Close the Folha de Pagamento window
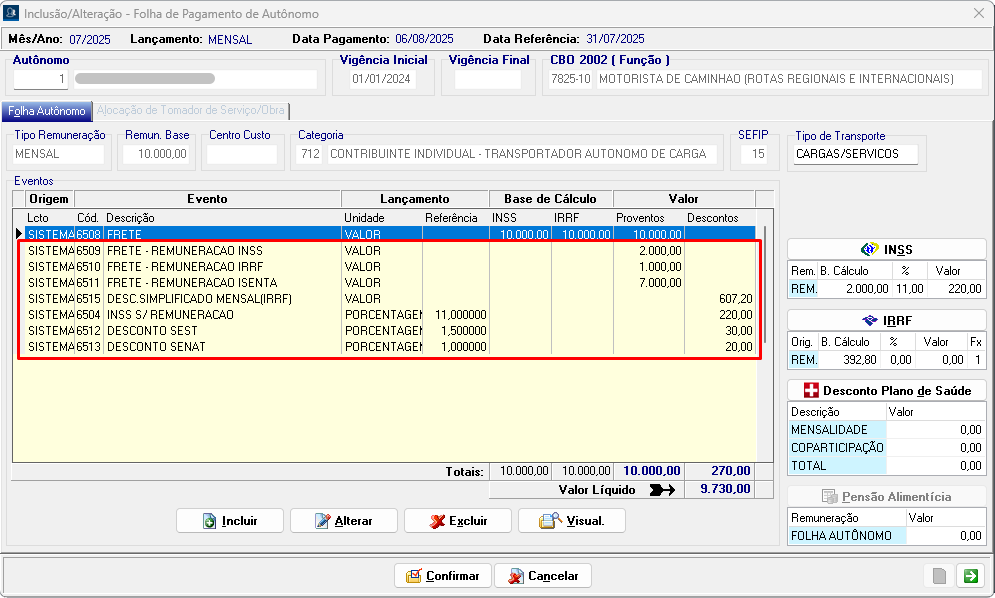The width and height of the screenshot is (995, 598). [977, 13]
